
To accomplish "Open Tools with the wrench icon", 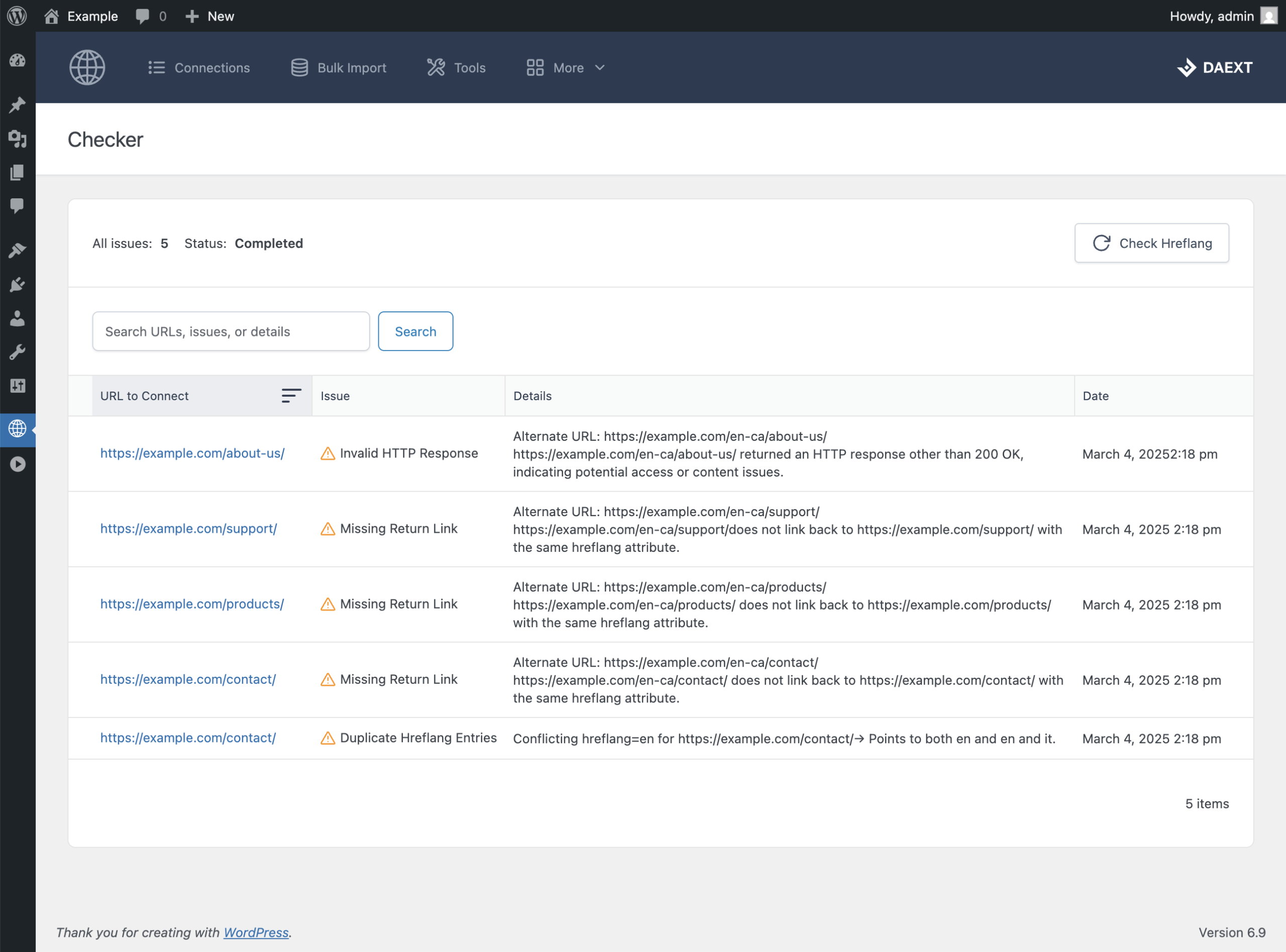I will 17,352.
